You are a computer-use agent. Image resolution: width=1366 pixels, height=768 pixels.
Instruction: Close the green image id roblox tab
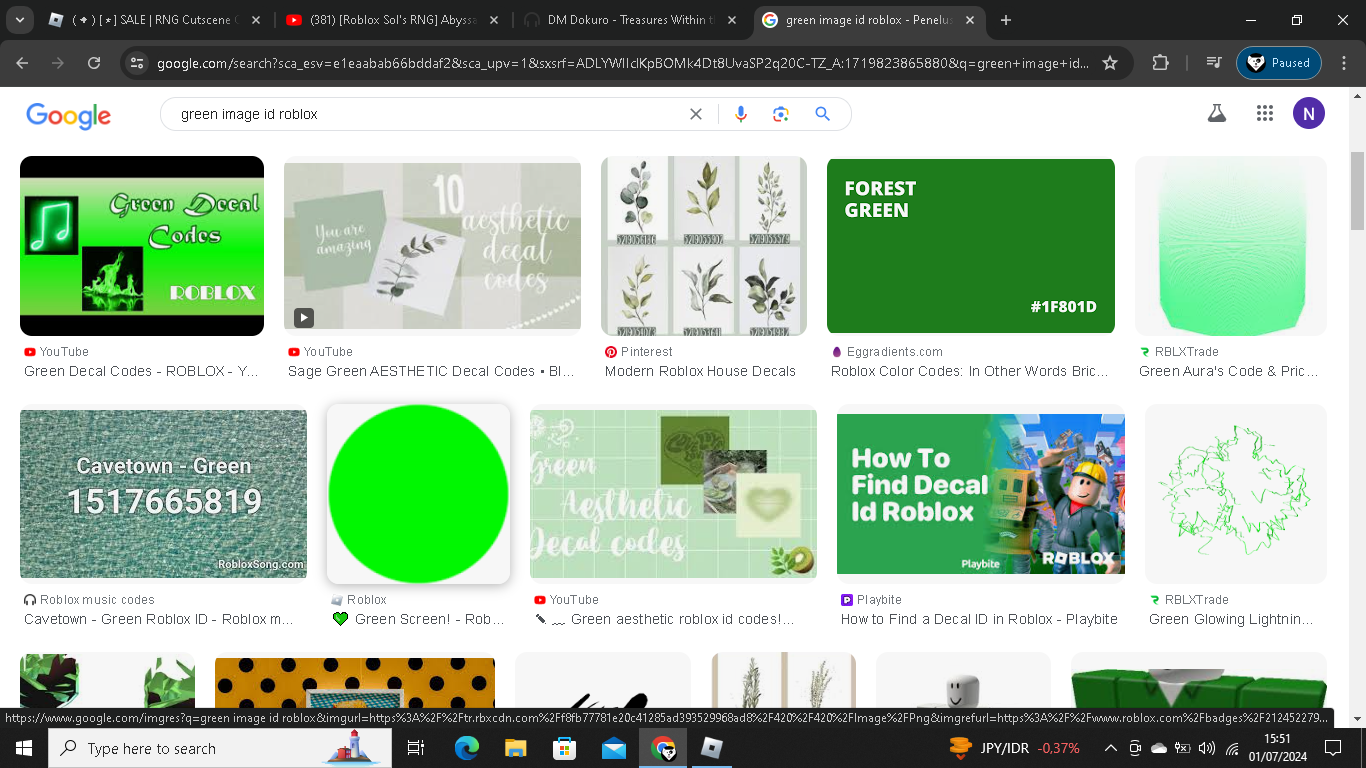[x=969, y=20]
